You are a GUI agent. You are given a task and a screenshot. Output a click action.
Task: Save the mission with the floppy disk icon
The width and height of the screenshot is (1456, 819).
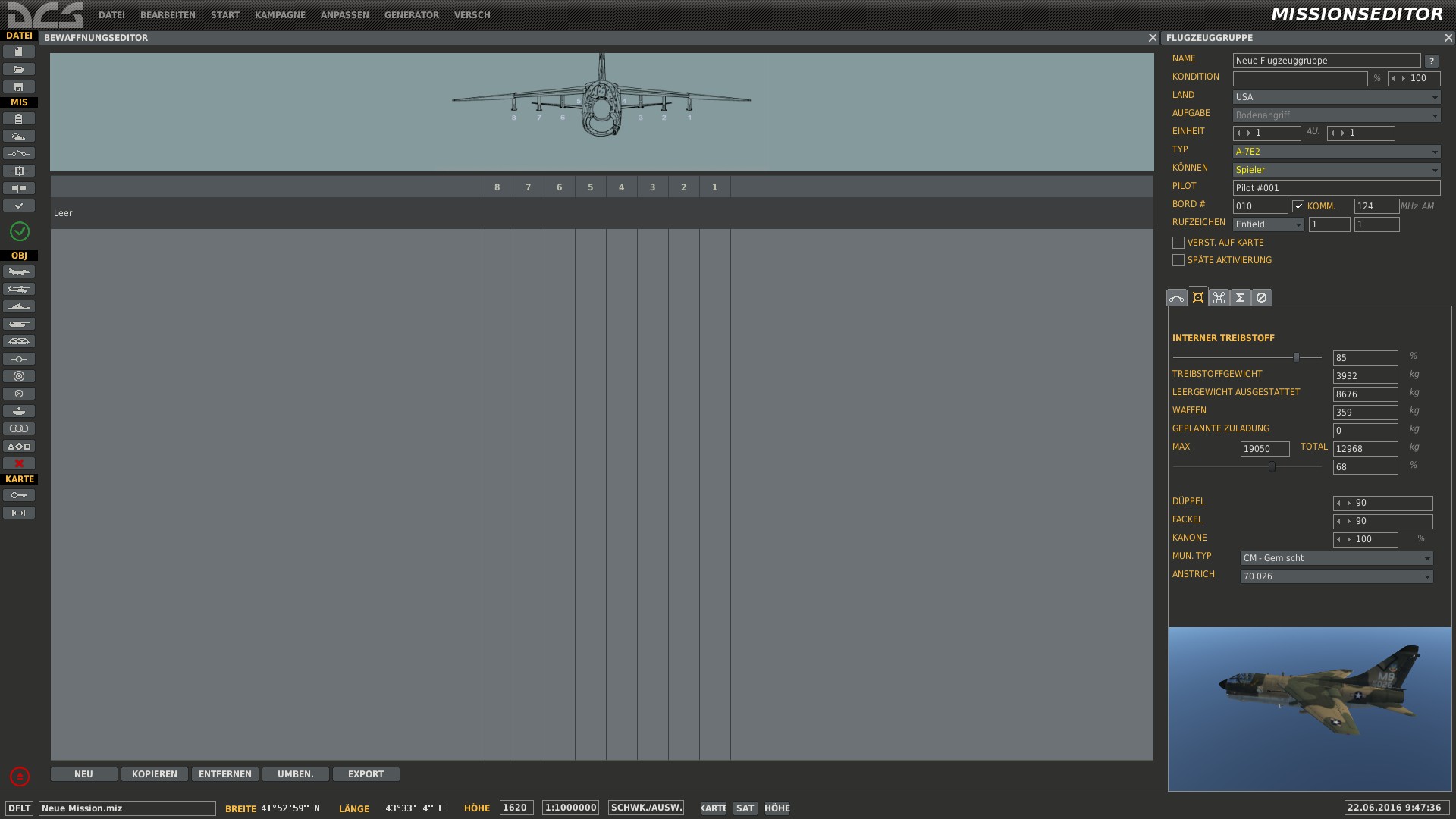pos(19,86)
